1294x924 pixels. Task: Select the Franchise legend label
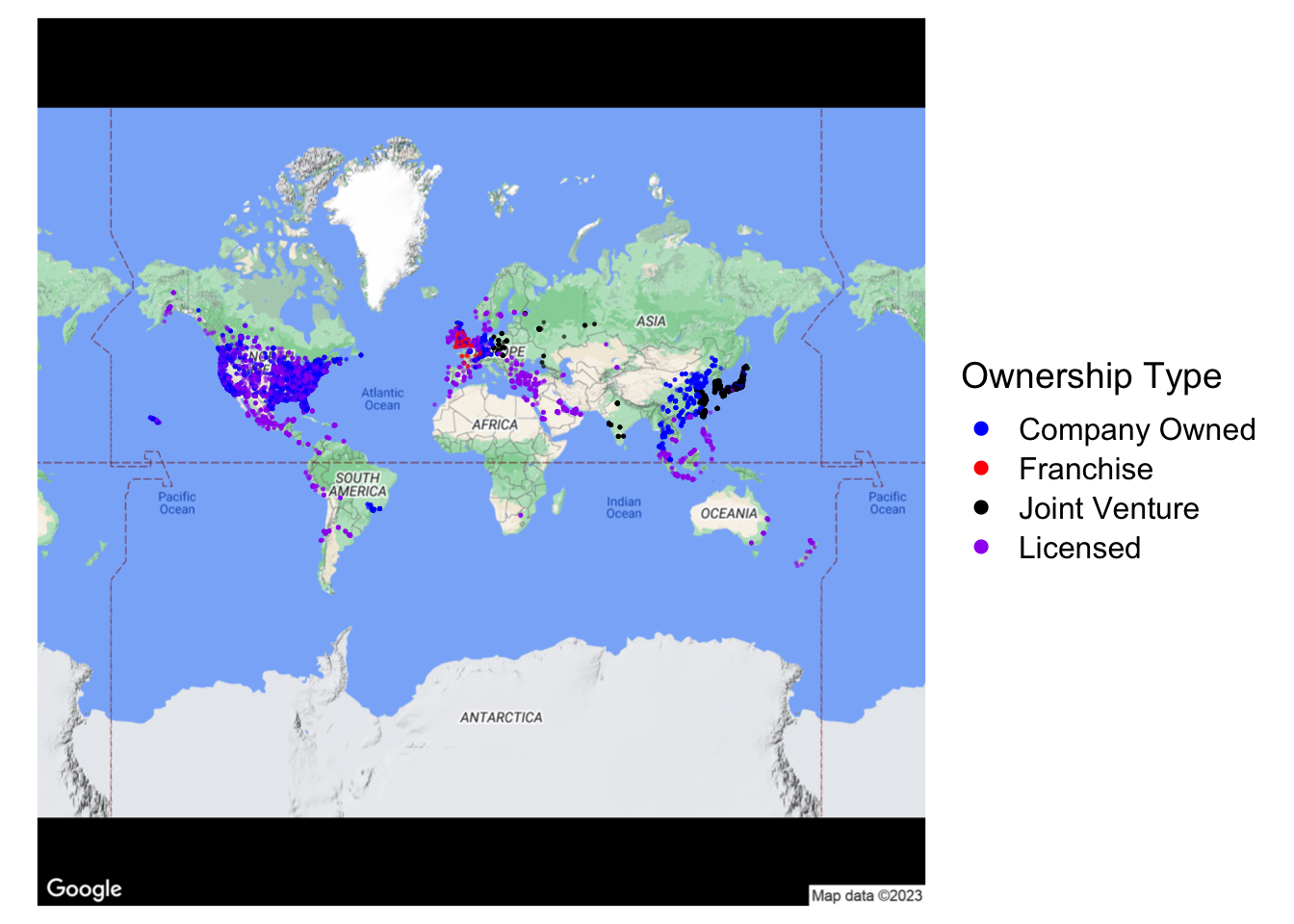tap(1086, 469)
